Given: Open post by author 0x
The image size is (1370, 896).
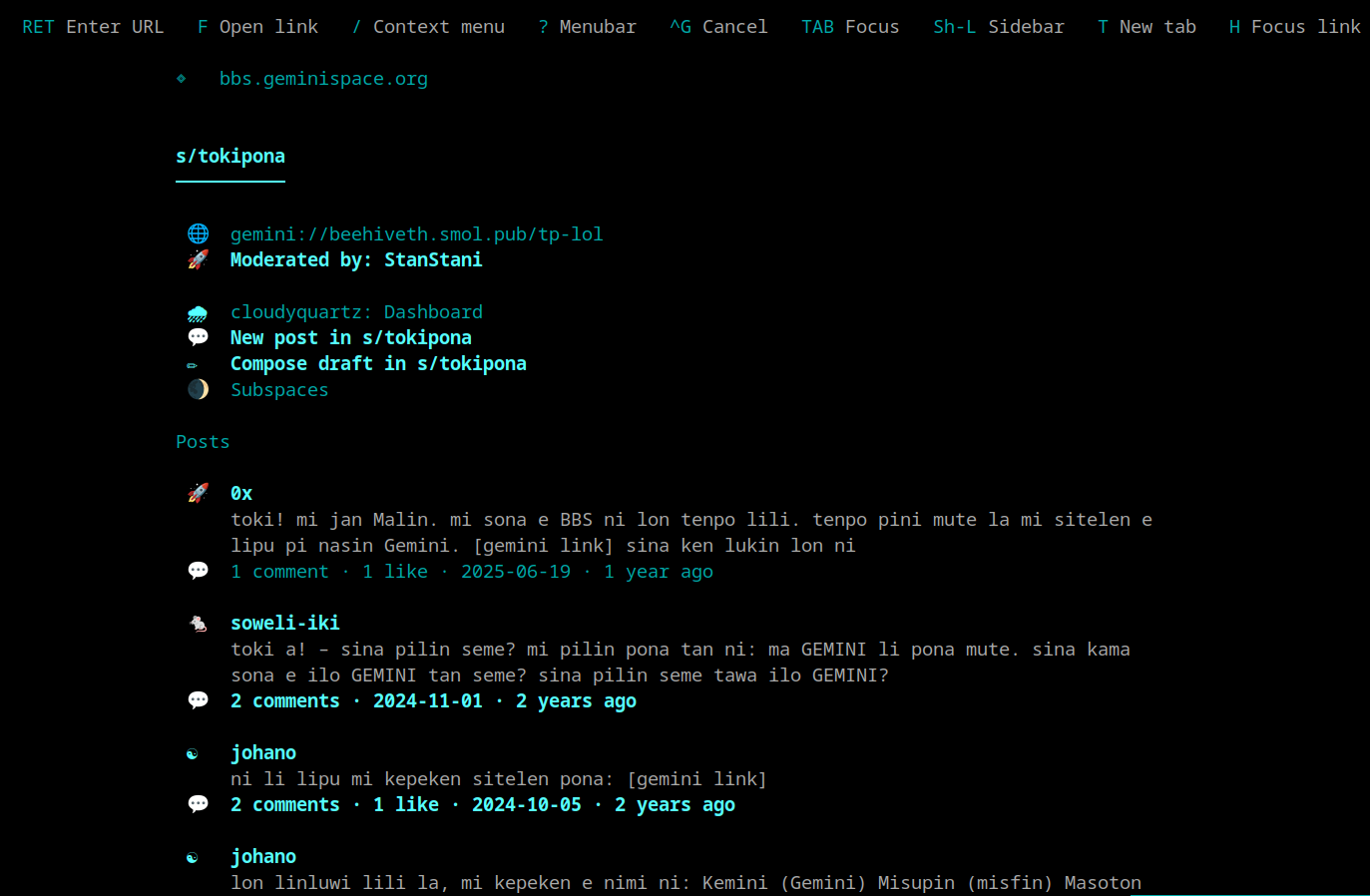Looking at the screenshot, I should (x=241, y=494).
